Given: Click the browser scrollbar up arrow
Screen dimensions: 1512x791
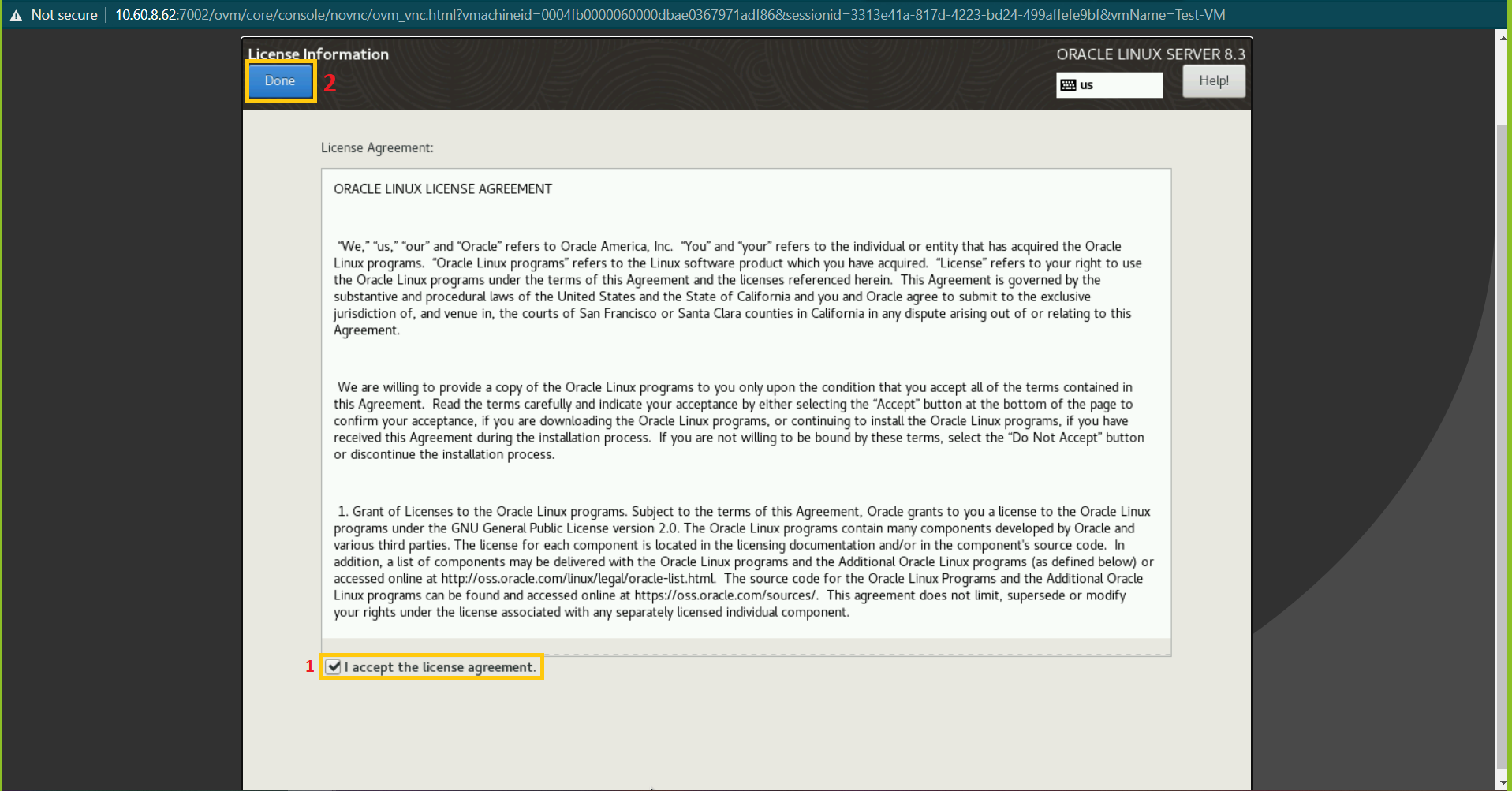Looking at the screenshot, I should 1503,37.
